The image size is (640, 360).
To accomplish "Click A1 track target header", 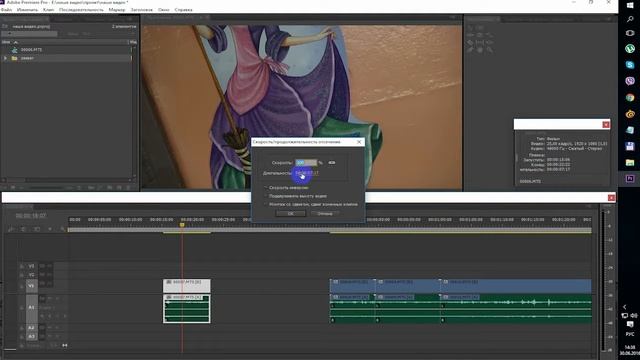I will pyautogui.click(x=31, y=307).
